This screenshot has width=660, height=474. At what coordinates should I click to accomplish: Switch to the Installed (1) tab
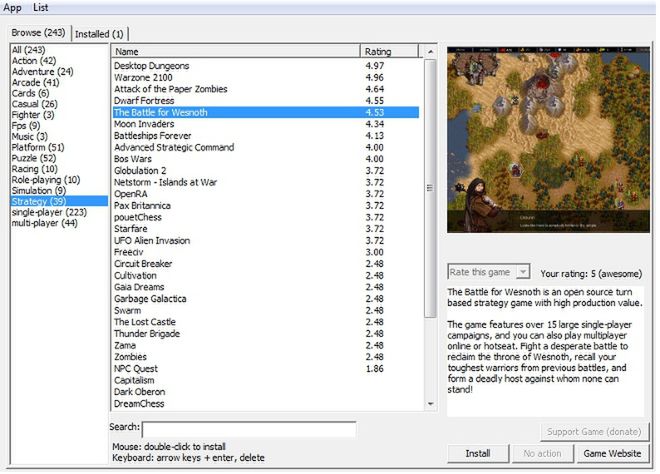tap(99, 34)
